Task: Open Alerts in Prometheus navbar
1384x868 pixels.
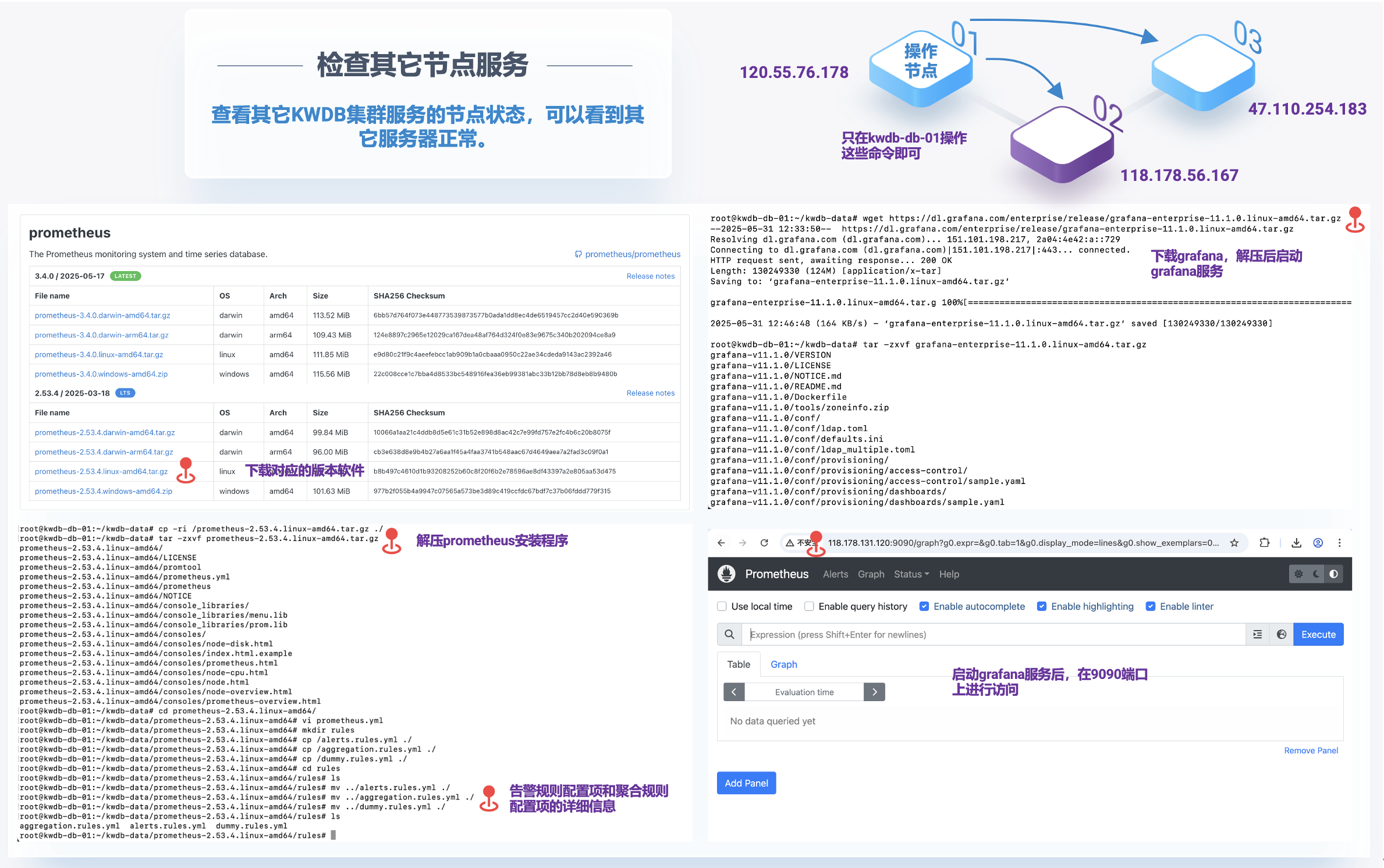Action: [x=835, y=574]
